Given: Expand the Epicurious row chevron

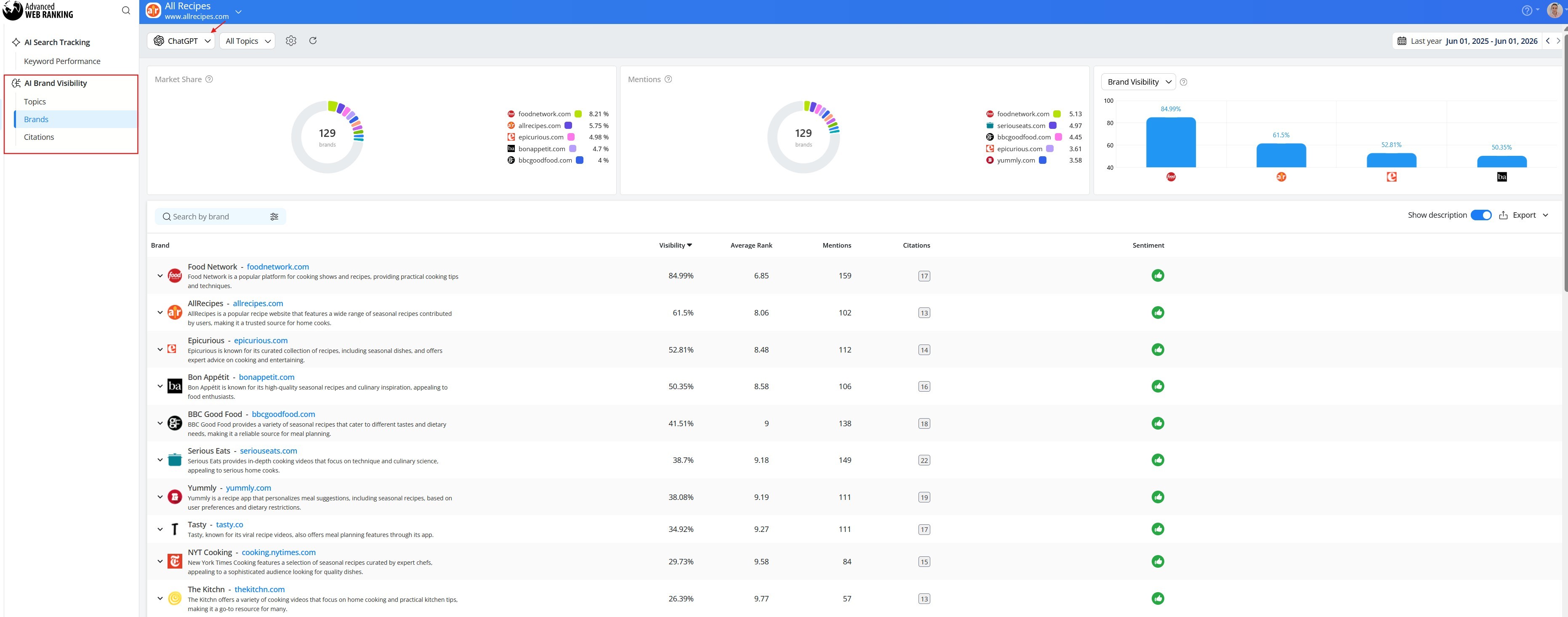Looking at the screenshot, I should [x=160, y=350].
